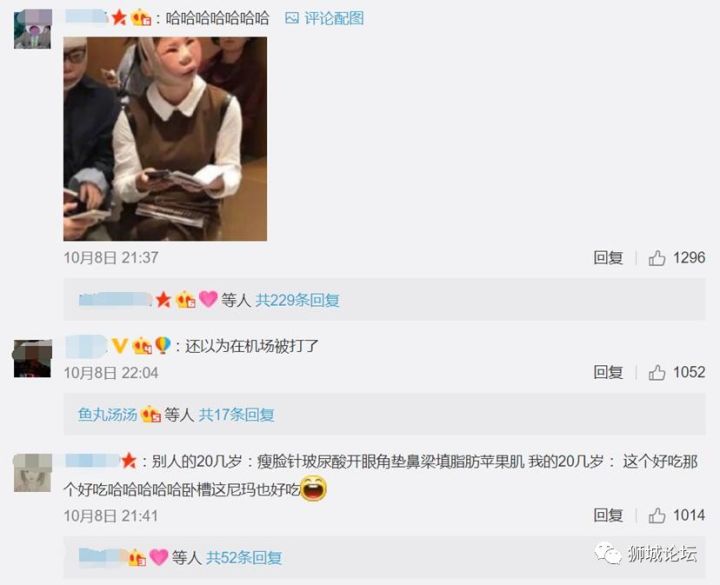The image size is (720, 585).
Task: Open the 评论配图 link
Action: [334, 18]
